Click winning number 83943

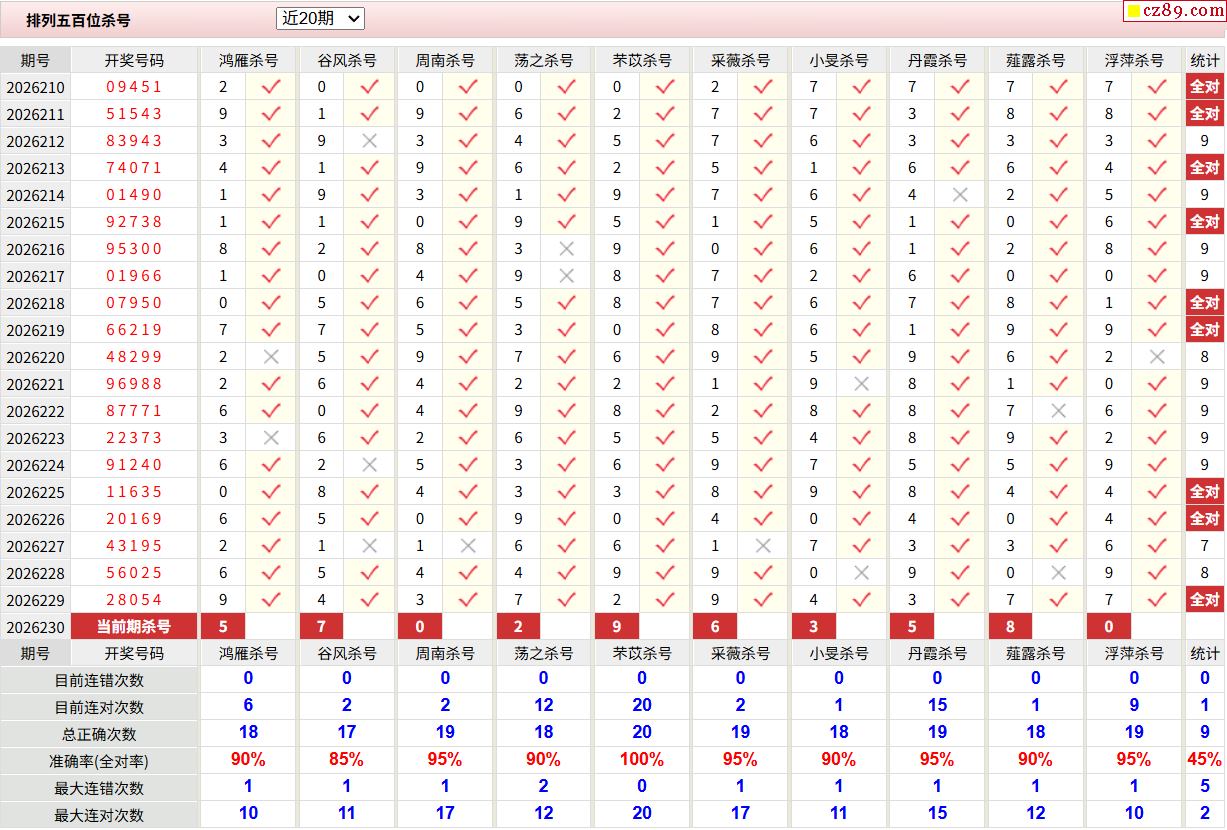point(134,141)
